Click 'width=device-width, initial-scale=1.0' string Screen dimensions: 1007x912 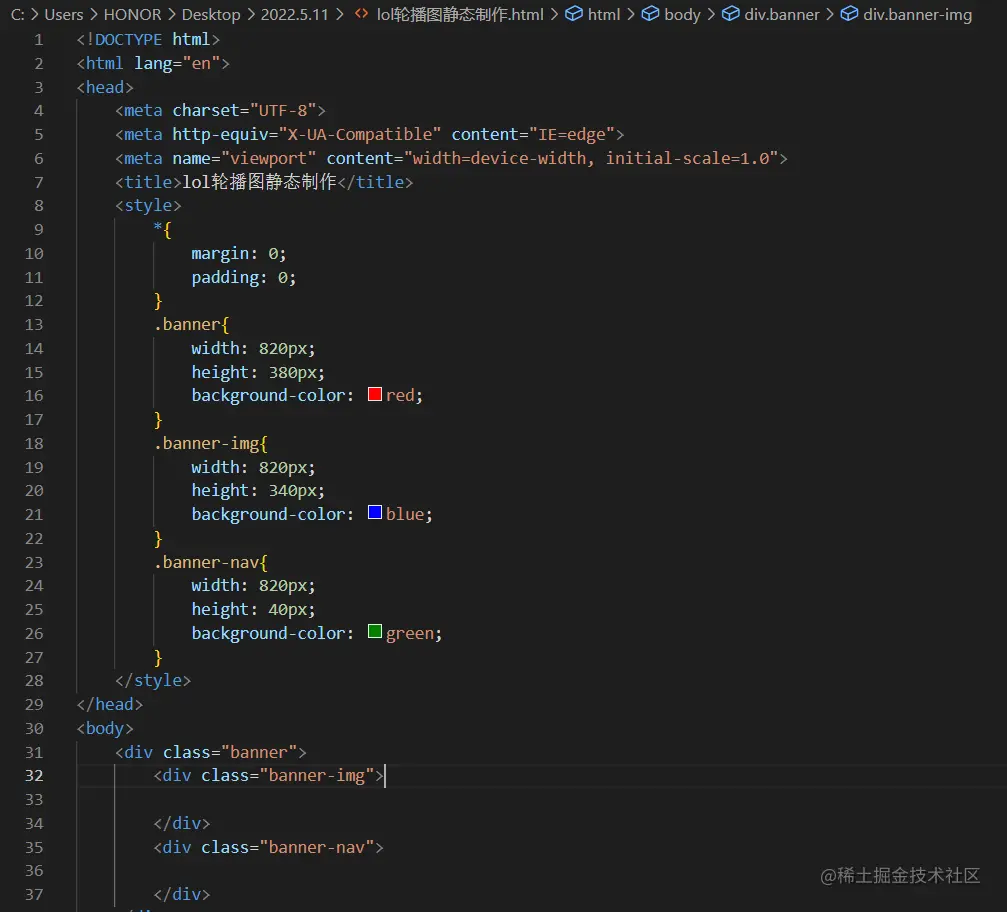coord(591,159)
